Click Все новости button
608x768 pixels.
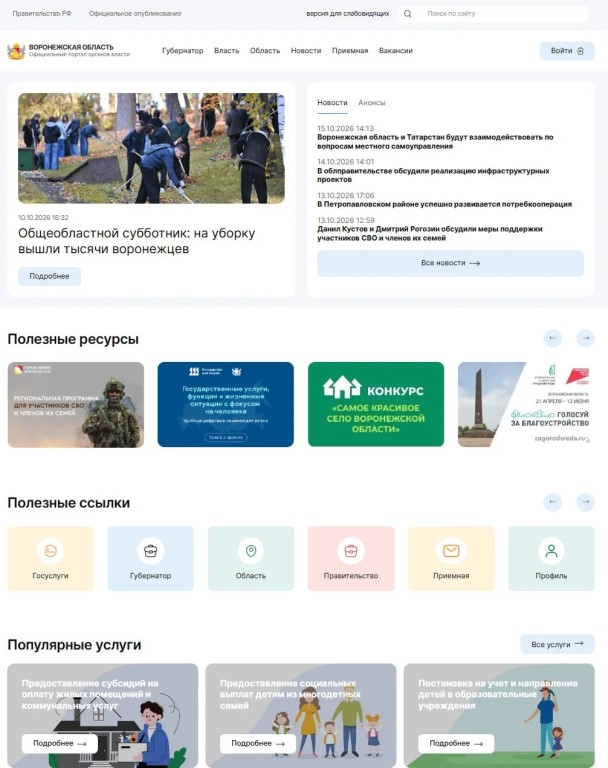450,263
